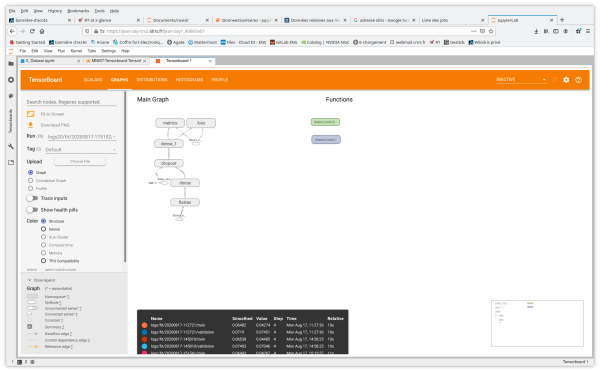600x372 pixels.
Task: Click the Choose File upload button
Action: [80, 161]
